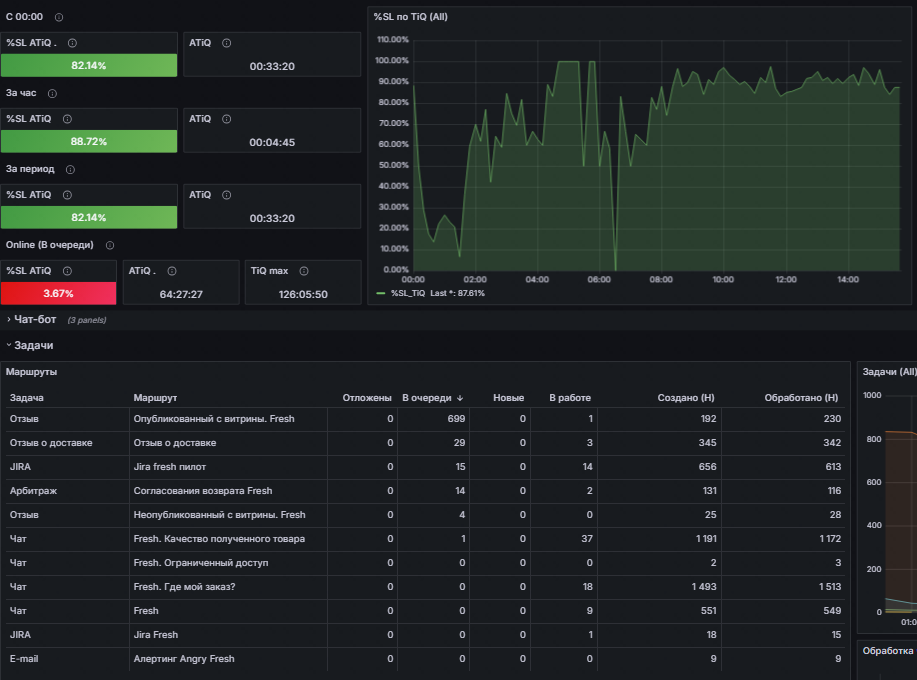
Task: Click info icon beside За час heading
Action: (52, 94)
